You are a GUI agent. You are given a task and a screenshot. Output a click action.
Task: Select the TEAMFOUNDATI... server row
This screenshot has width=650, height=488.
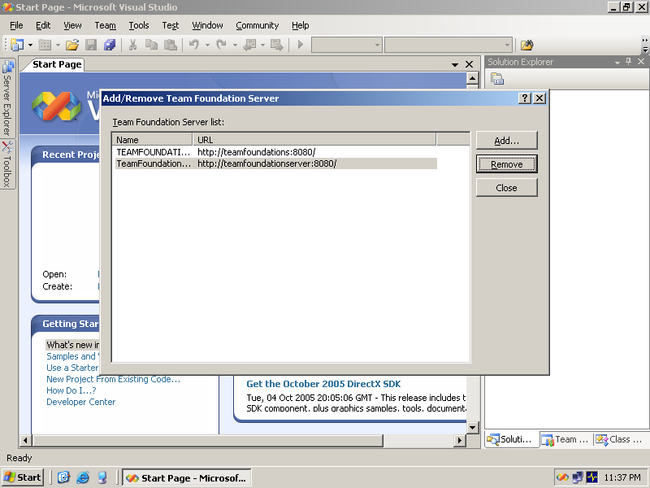click(276, 152)
